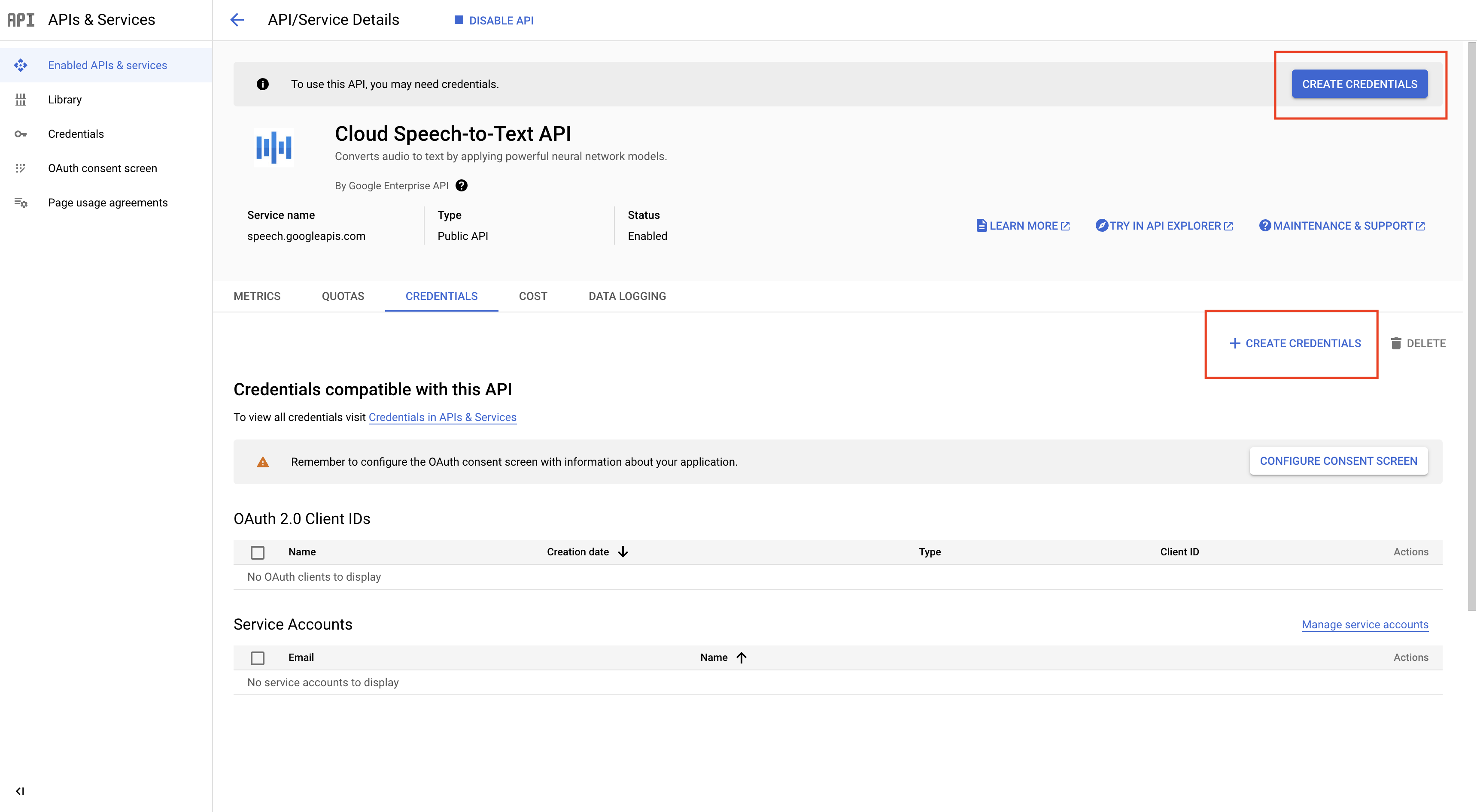Collapse the sidebar with bottom-left arrow
The width and height of the screenshot is (1477, 812).
pyautogui.click(x=20, y=791)
